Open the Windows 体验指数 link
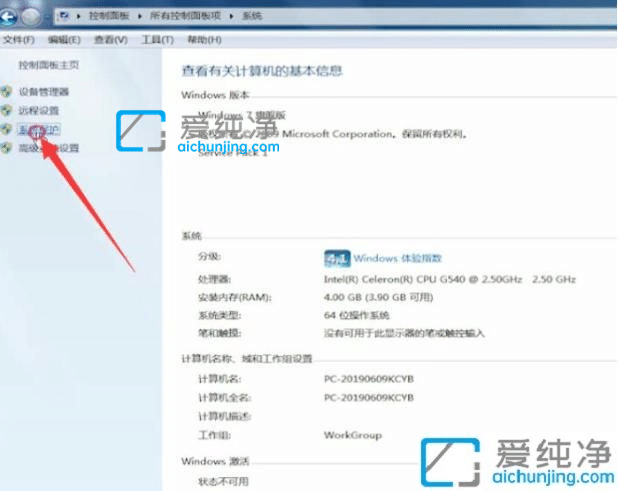 coord(397,259)
